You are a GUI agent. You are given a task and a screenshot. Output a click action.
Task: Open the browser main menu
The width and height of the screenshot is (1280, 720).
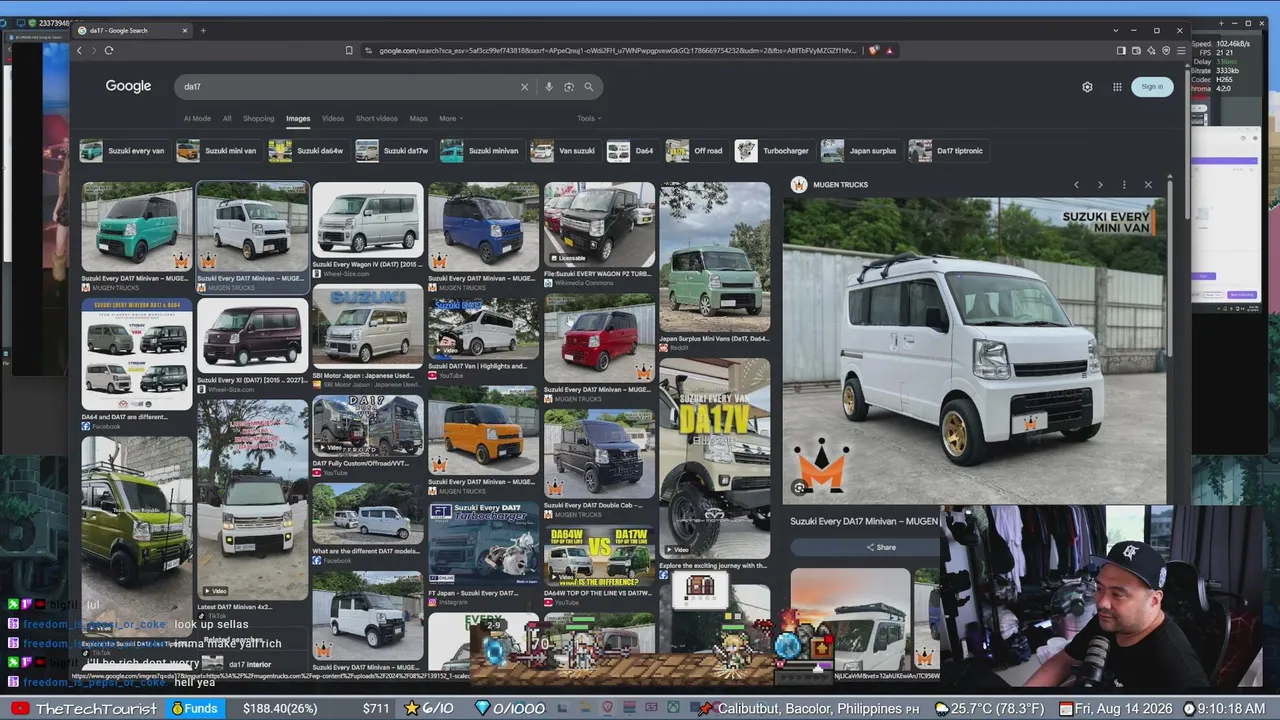click(1181, 50)
